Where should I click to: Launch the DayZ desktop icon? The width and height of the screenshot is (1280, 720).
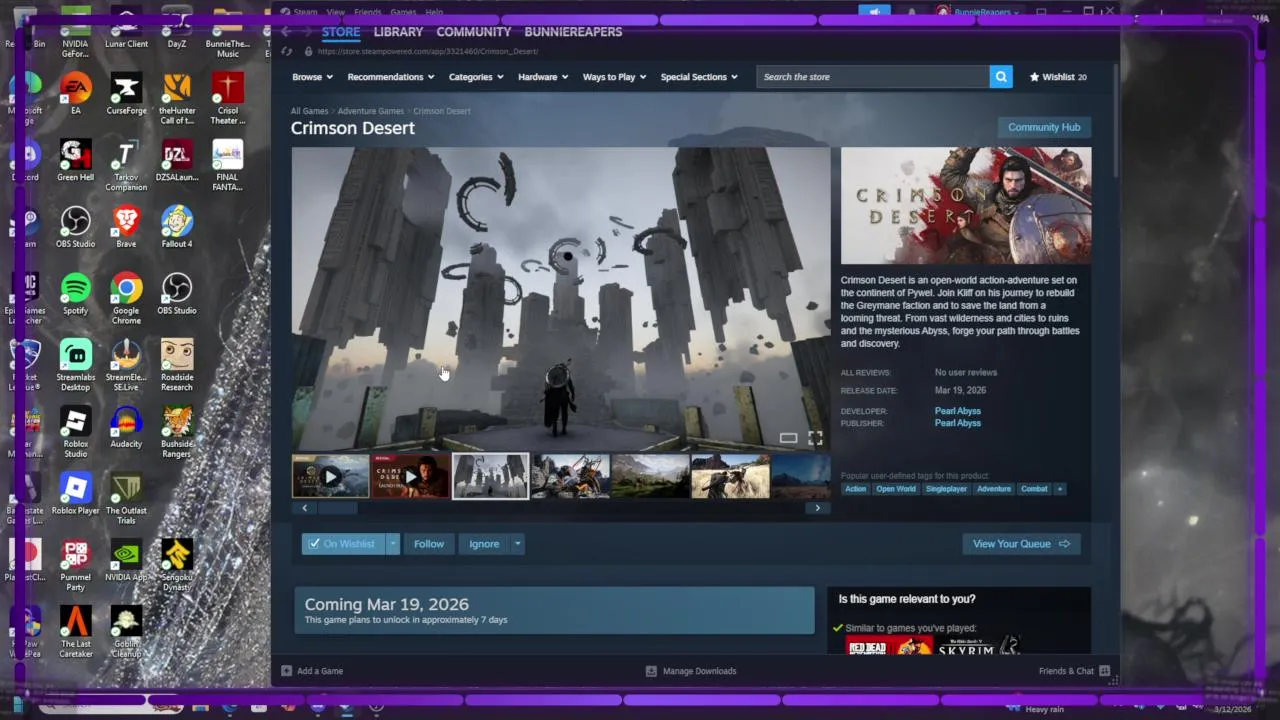(177, 28)
